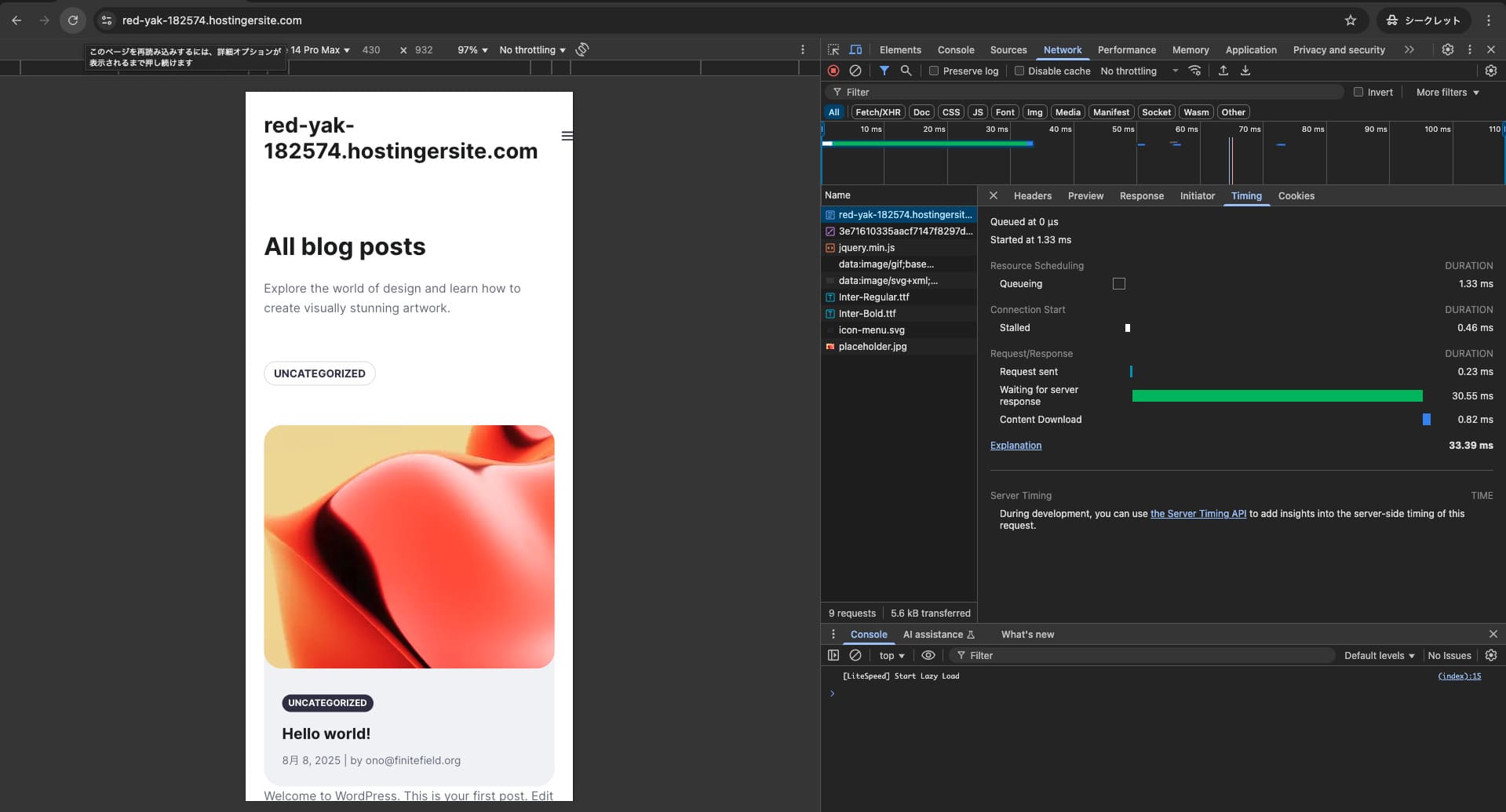The image size is (1506, 812).
Task: Select the jquery.min.js request
Action: pos(866,247)
